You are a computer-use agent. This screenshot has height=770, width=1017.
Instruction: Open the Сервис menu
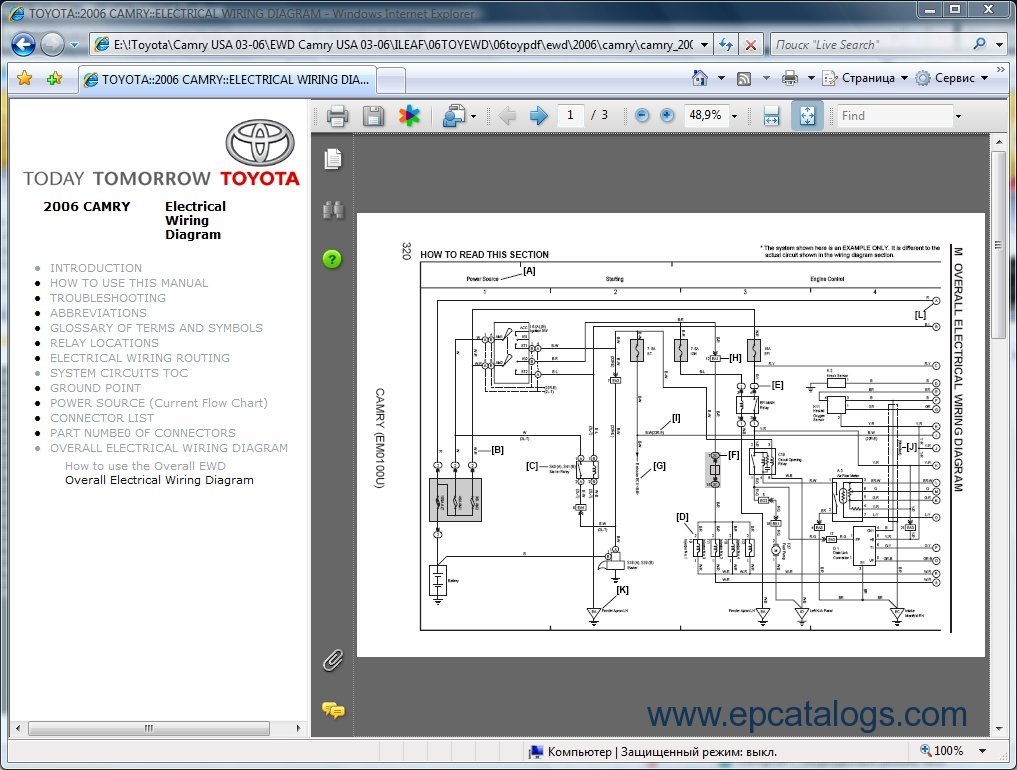tap(951, 78)
